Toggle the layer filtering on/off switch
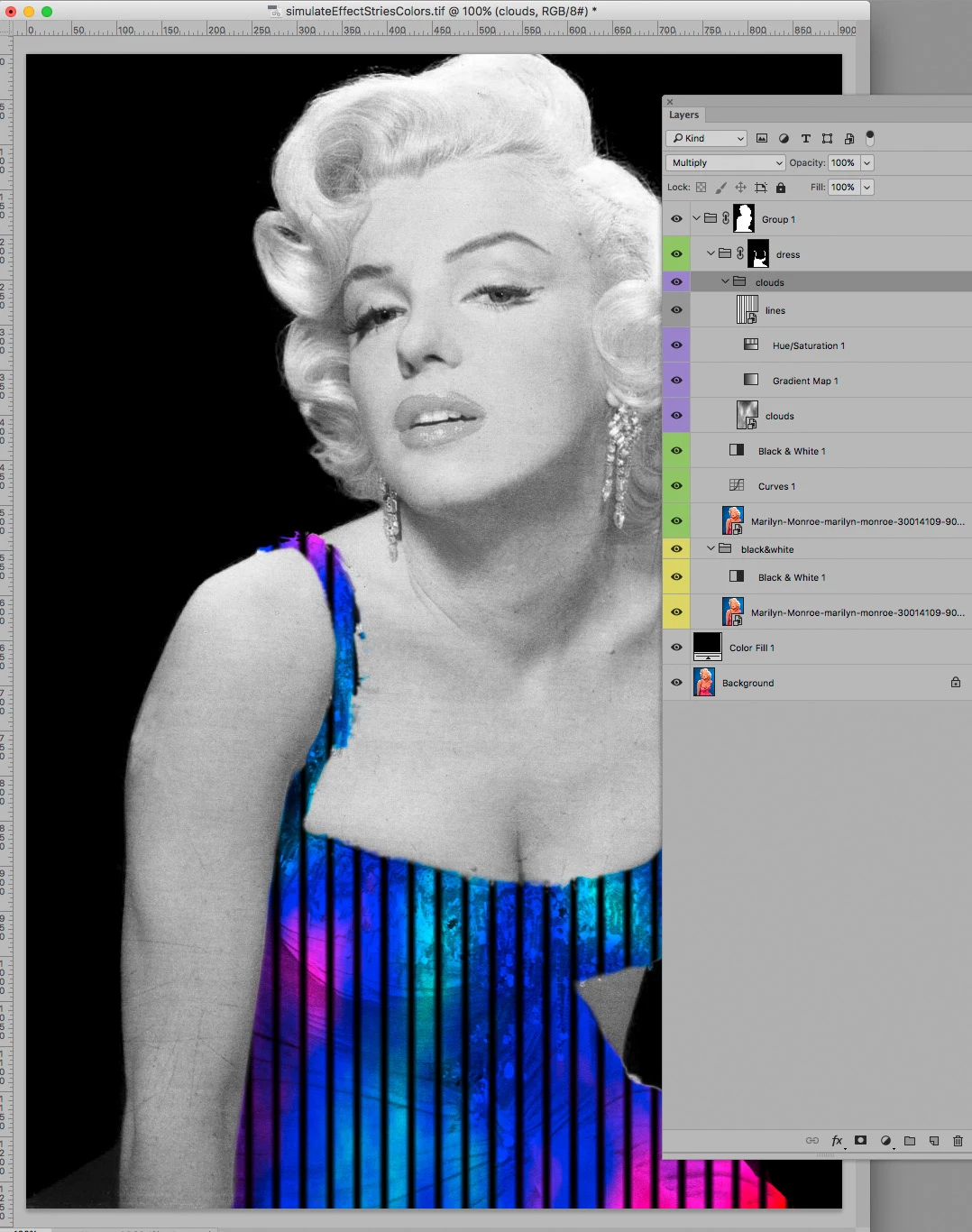Image resolution: width=972 pixels, height=1232 pixels. tap(870, 138)
